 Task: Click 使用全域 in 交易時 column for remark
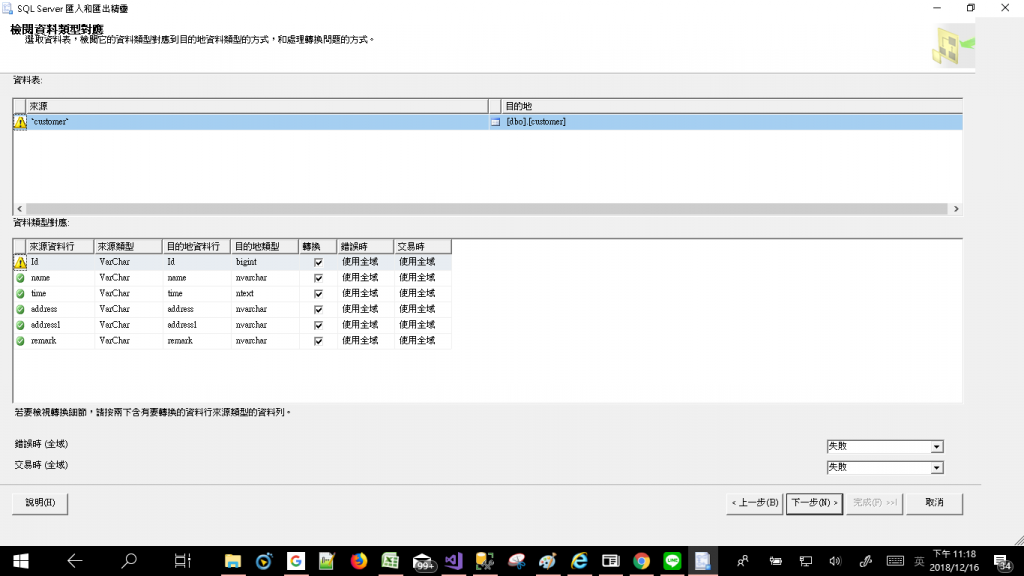point(417,340)
